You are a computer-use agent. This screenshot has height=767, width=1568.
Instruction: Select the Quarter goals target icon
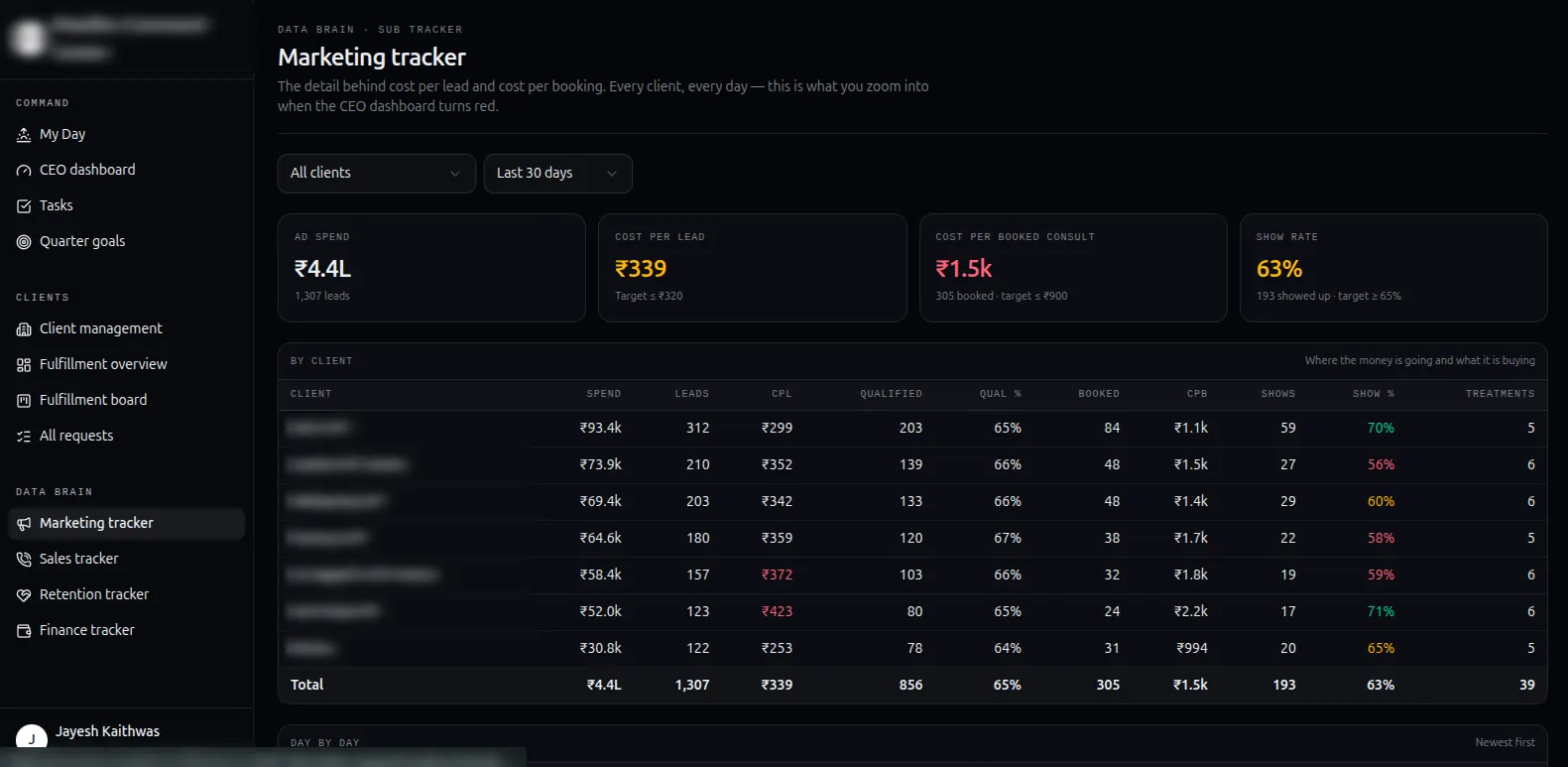24,242
